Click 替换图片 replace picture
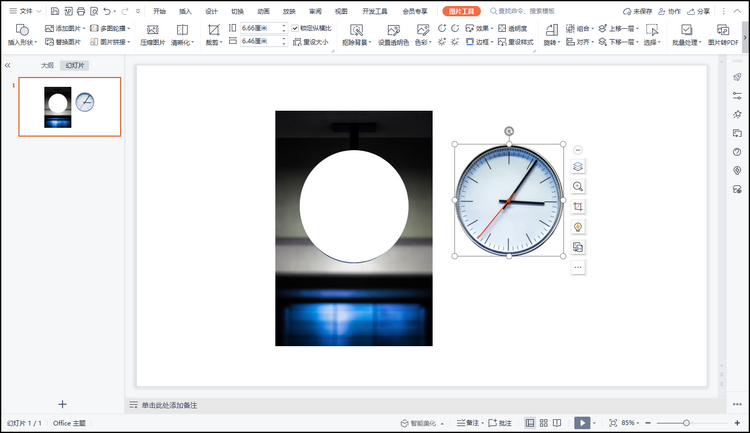Screen dimensions: 750x433 (x=63, y=42)
